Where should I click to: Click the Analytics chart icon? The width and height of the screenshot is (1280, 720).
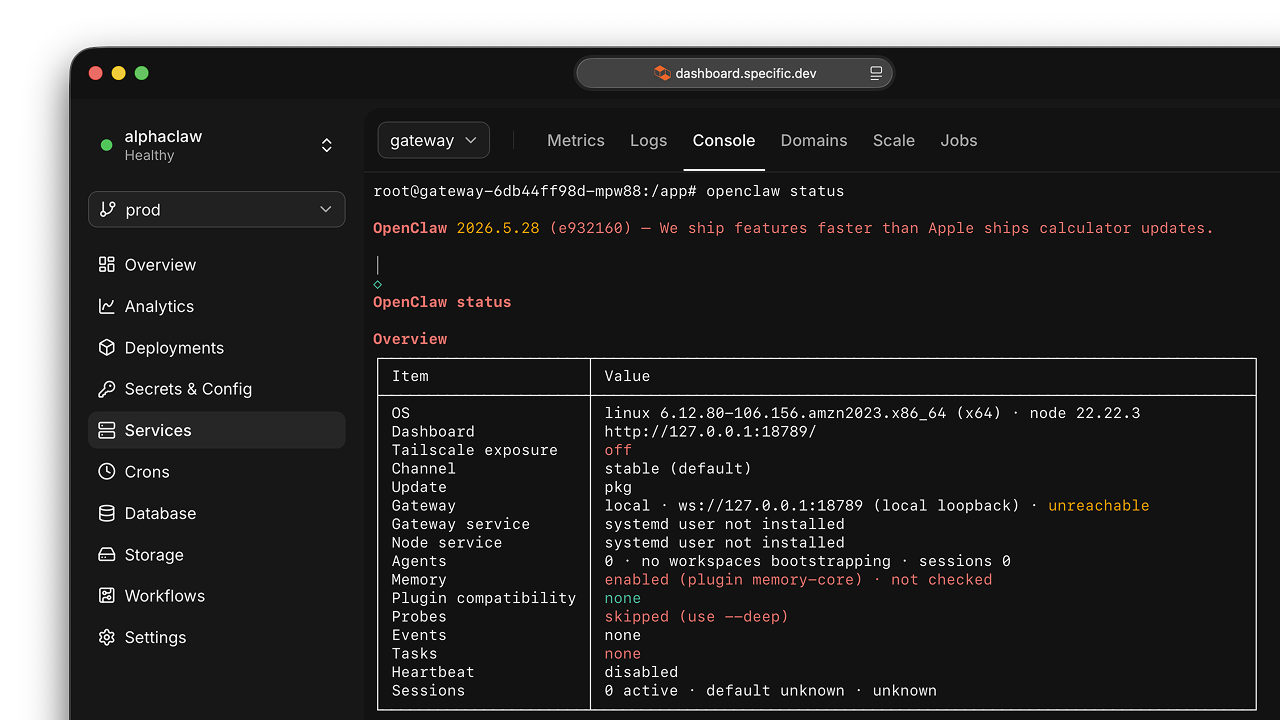pyautogui.click(x=106, y=306)
